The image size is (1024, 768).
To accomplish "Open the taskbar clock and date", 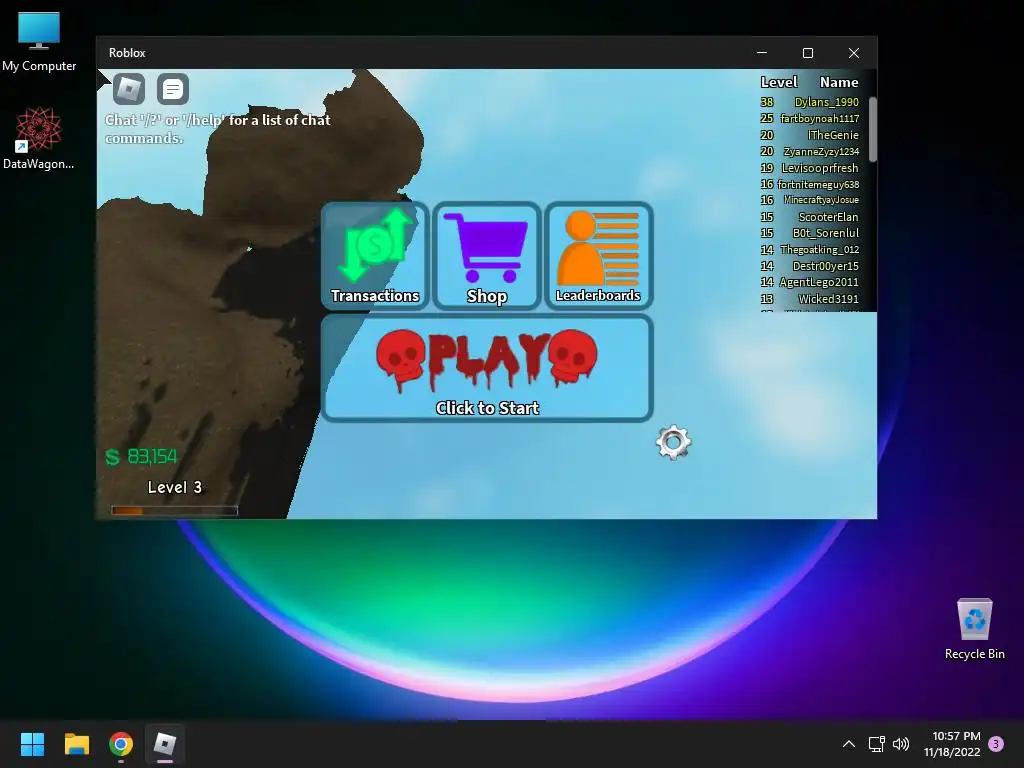I will pyautogui.click(x=952, y=744).
